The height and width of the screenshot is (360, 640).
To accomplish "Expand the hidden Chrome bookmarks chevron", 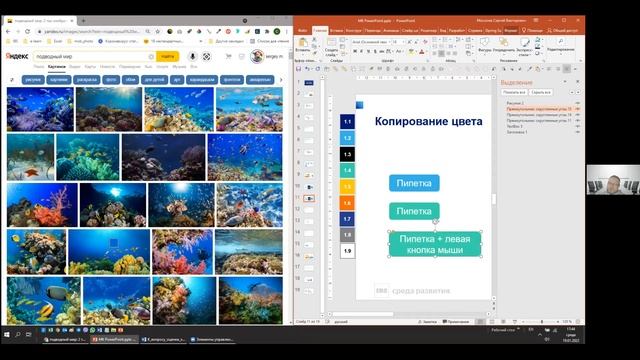I will pos(200,41).
